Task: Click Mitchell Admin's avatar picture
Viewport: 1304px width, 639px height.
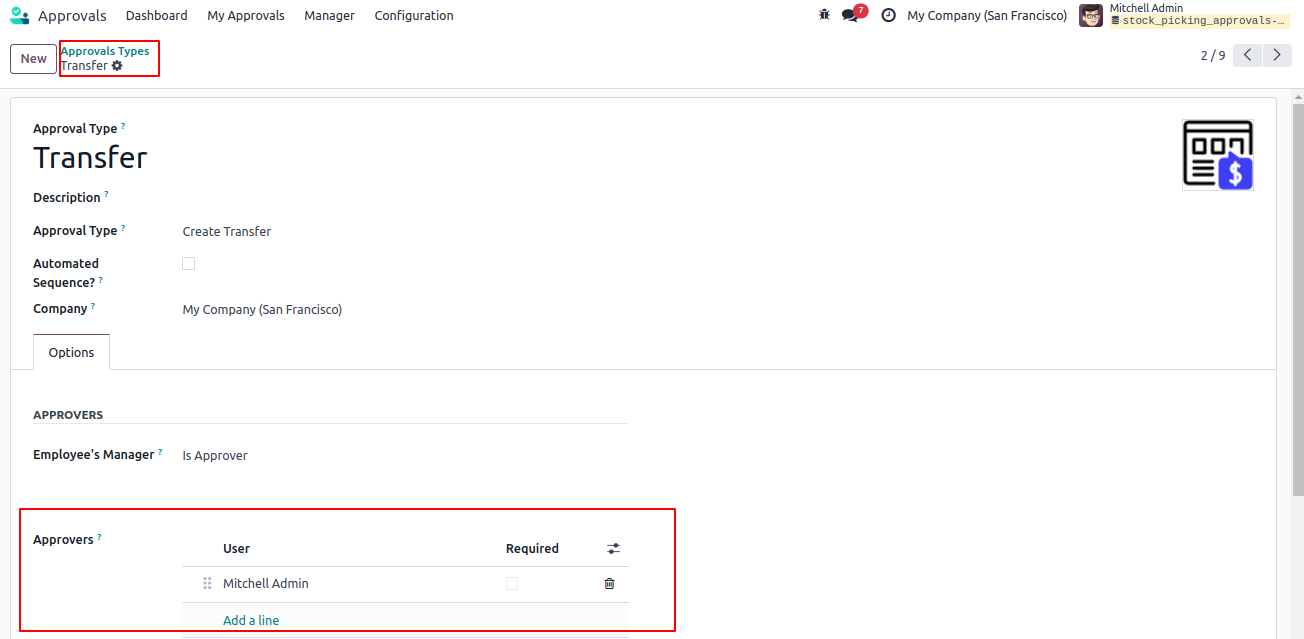Action: [x=1091, y=16]
